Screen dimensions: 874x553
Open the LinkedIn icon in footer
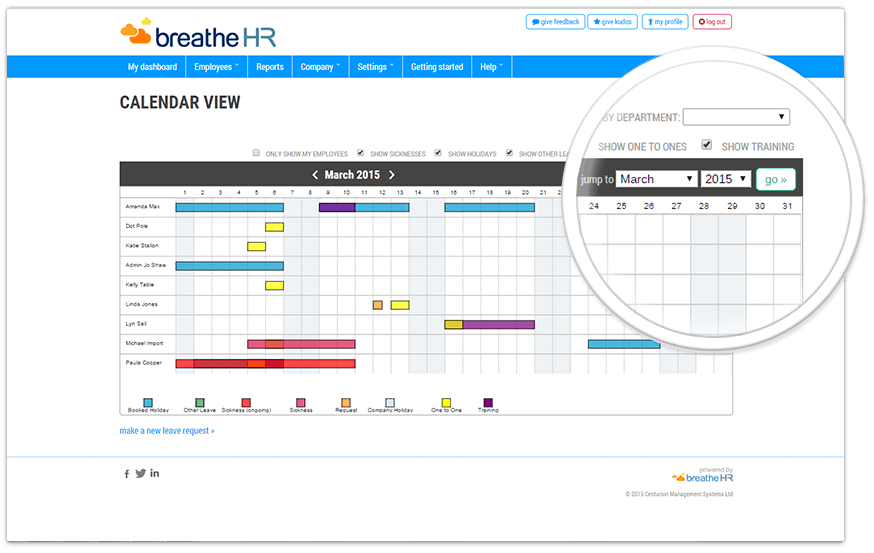[x=155, y=473]
